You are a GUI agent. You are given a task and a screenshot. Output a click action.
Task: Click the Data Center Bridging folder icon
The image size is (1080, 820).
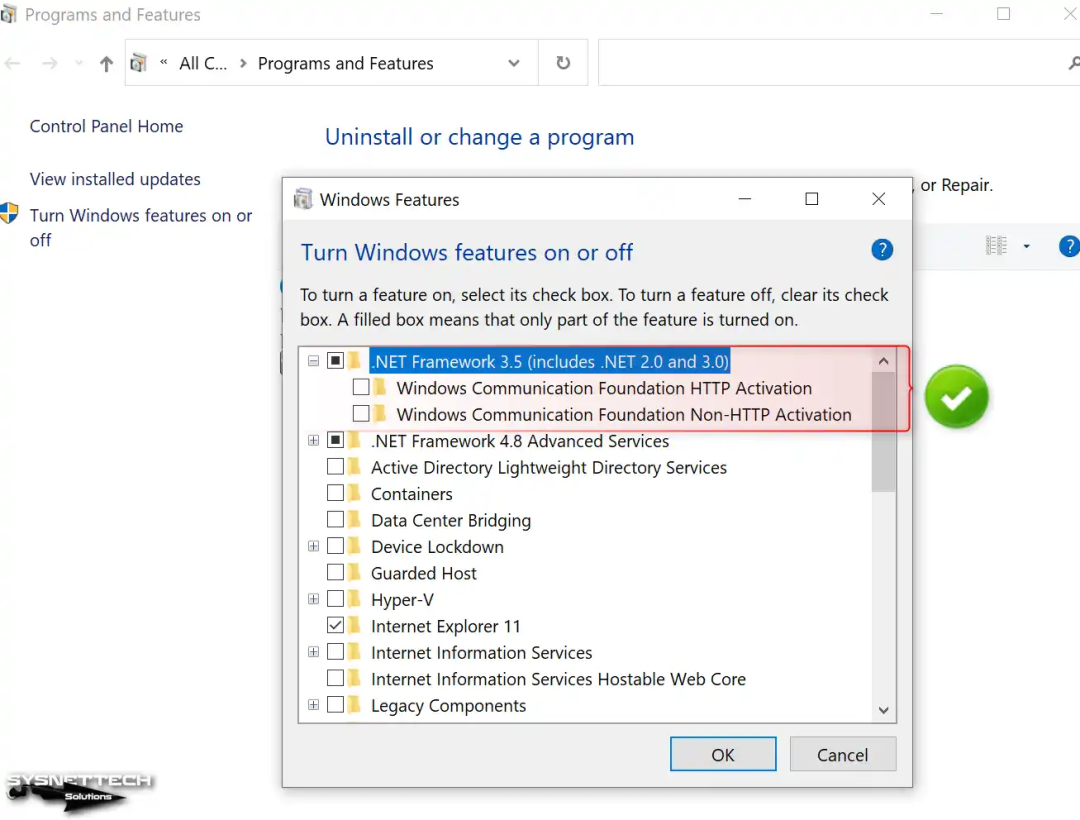(x=355, y=519)
